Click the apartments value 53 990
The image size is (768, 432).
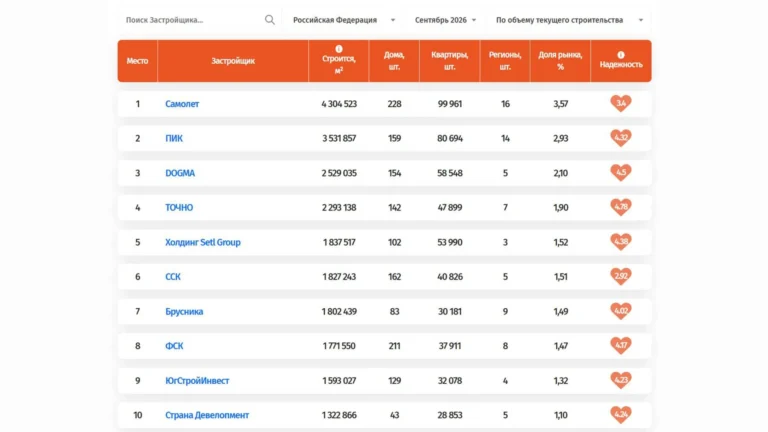(450, 242)
